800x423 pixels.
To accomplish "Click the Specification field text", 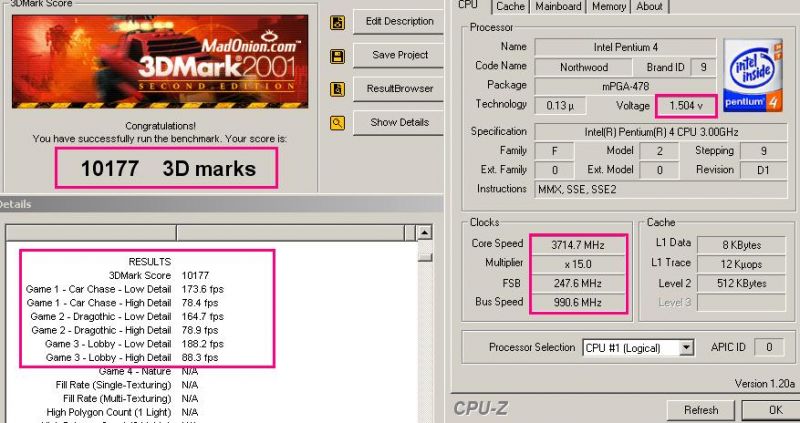I will coord(661,132).
